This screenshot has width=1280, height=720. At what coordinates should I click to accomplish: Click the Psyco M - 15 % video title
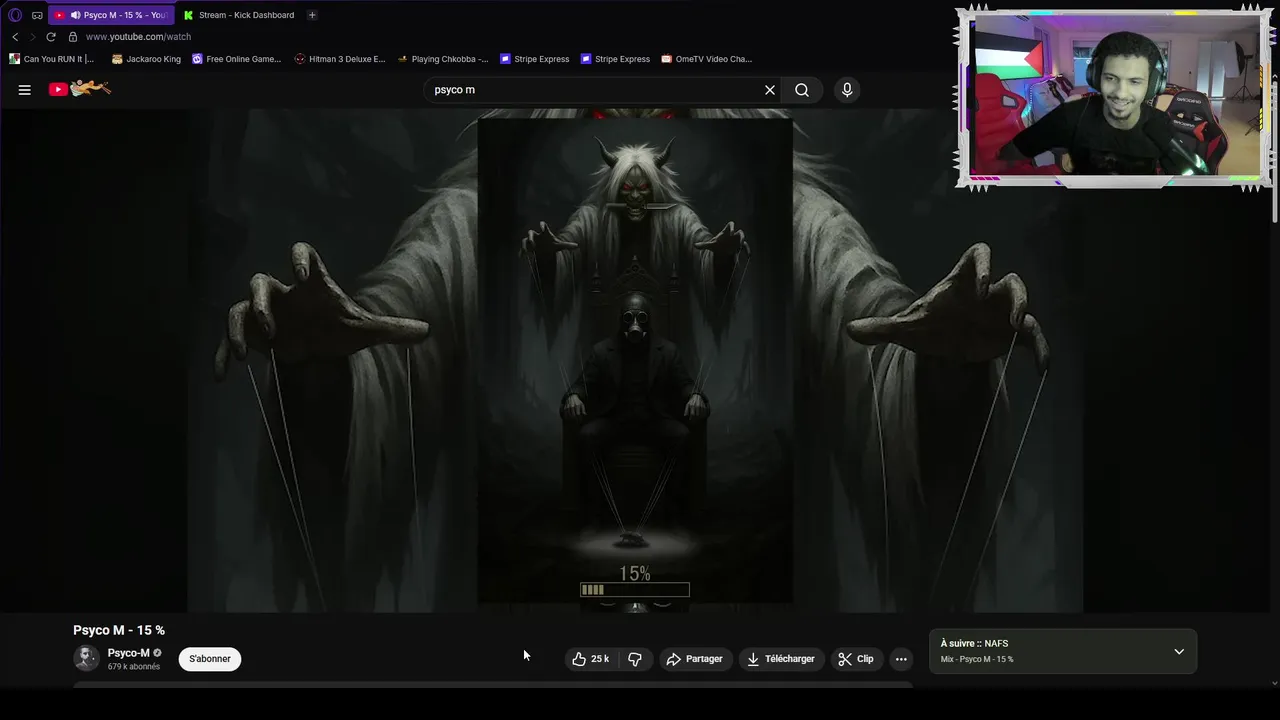pos(119,630)
